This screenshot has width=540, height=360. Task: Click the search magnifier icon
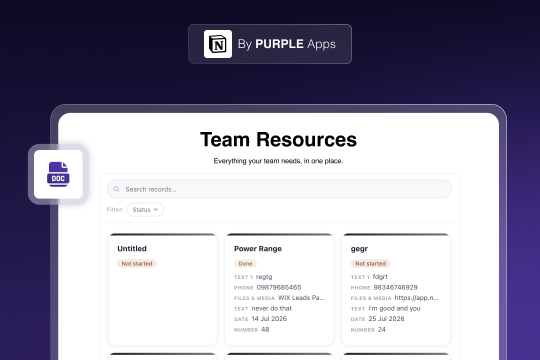coord(116,189)
